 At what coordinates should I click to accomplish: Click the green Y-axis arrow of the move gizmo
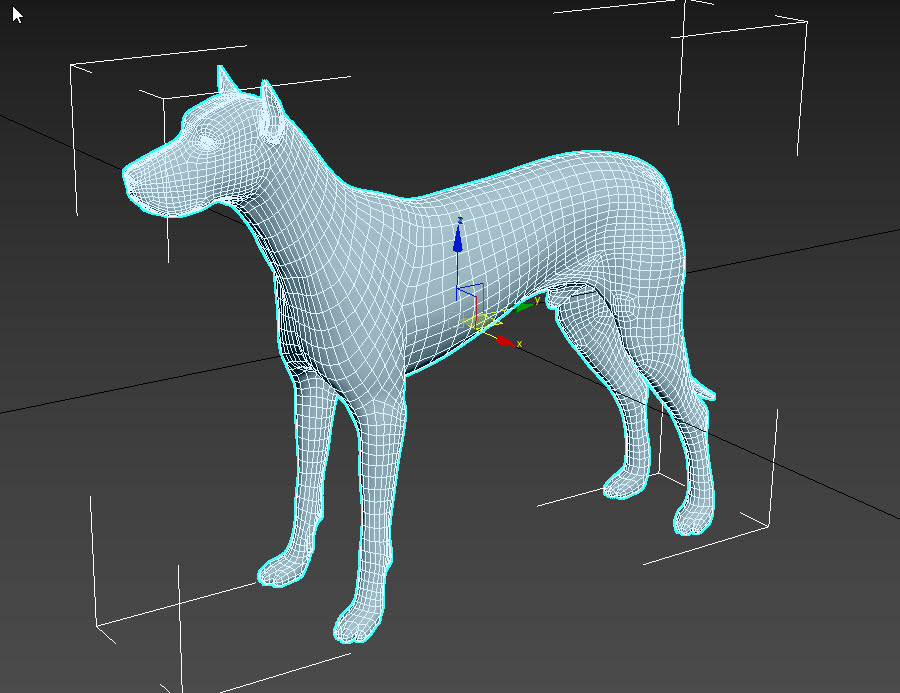click(x=523, y=307)
